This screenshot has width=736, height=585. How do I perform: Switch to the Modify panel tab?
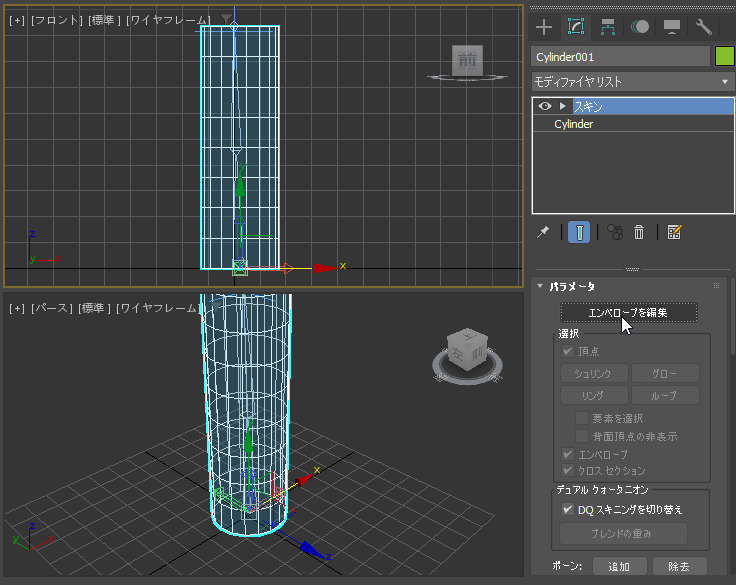(x=576, y=27)
